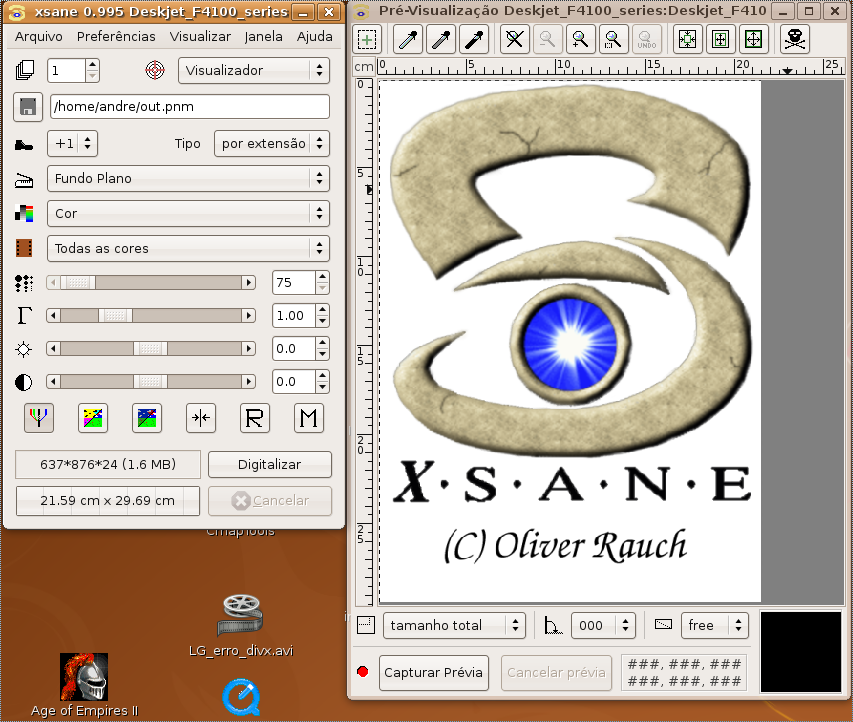Open the Visualizador target dropdown
This screenshot has height=722, width=853.
pos(254,71)
